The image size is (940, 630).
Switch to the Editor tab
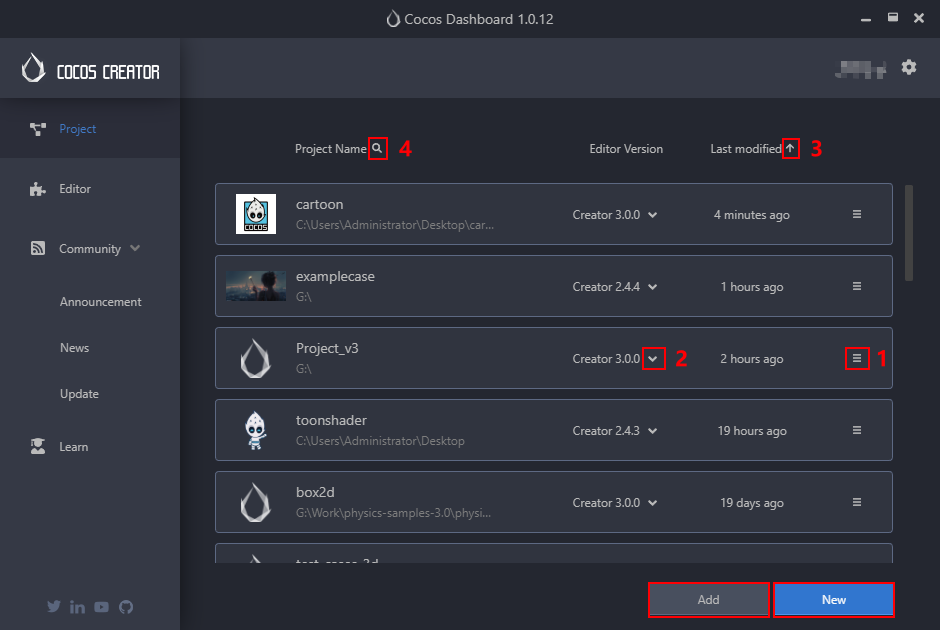[75, 189]
